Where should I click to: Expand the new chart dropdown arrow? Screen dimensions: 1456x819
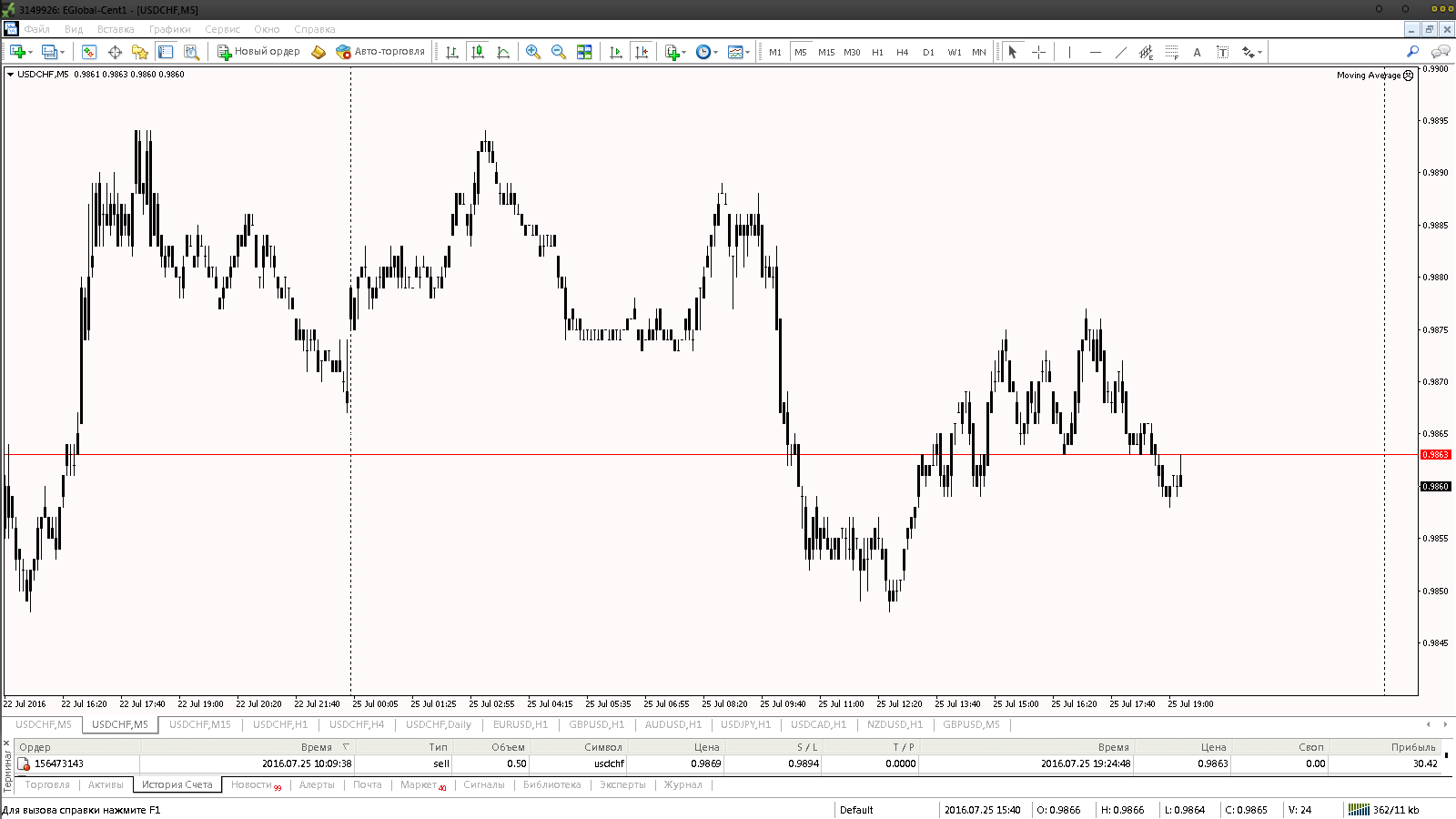click(30, 52)
